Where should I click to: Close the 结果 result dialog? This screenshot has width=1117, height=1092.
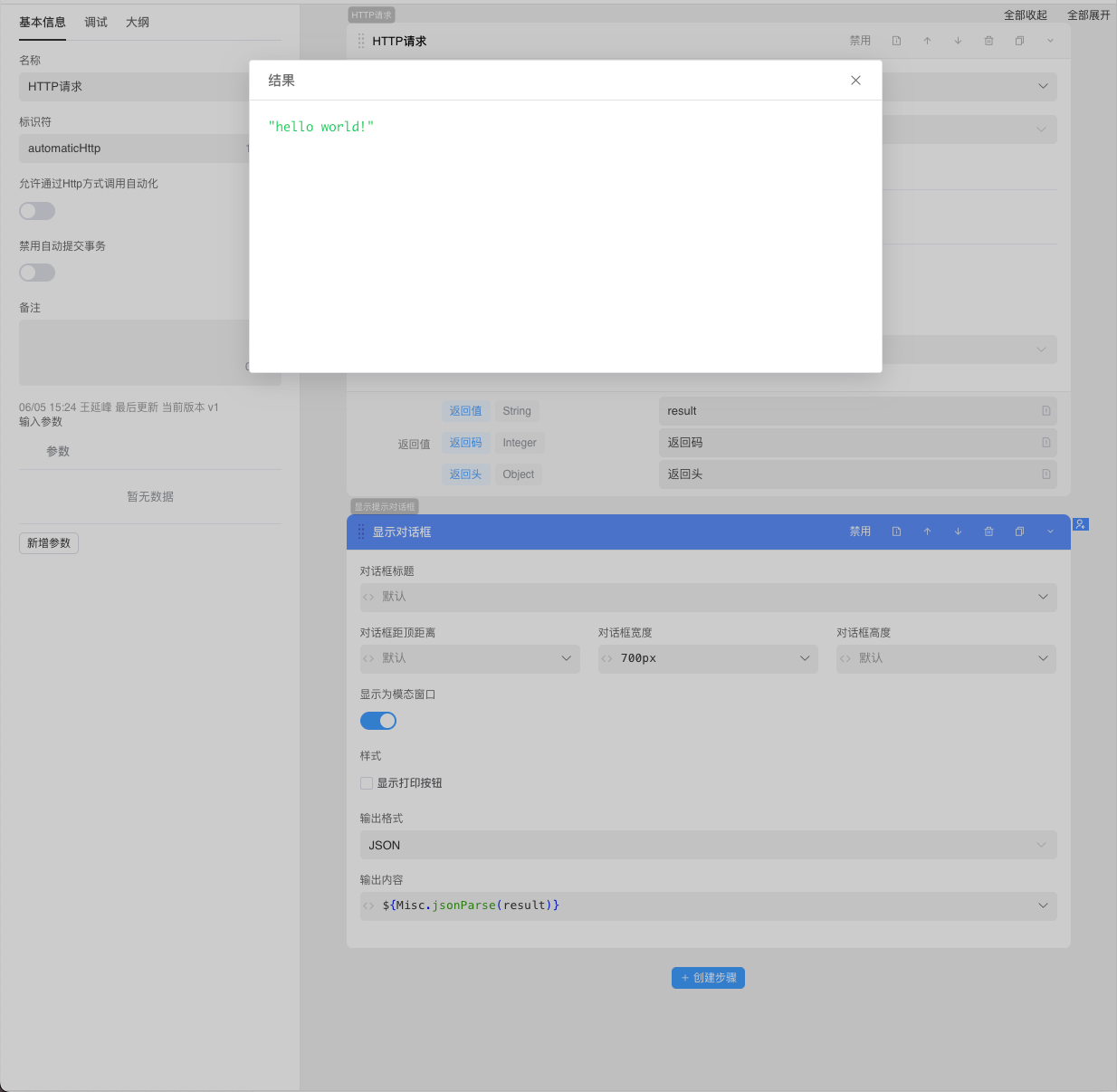click(855, 81)
